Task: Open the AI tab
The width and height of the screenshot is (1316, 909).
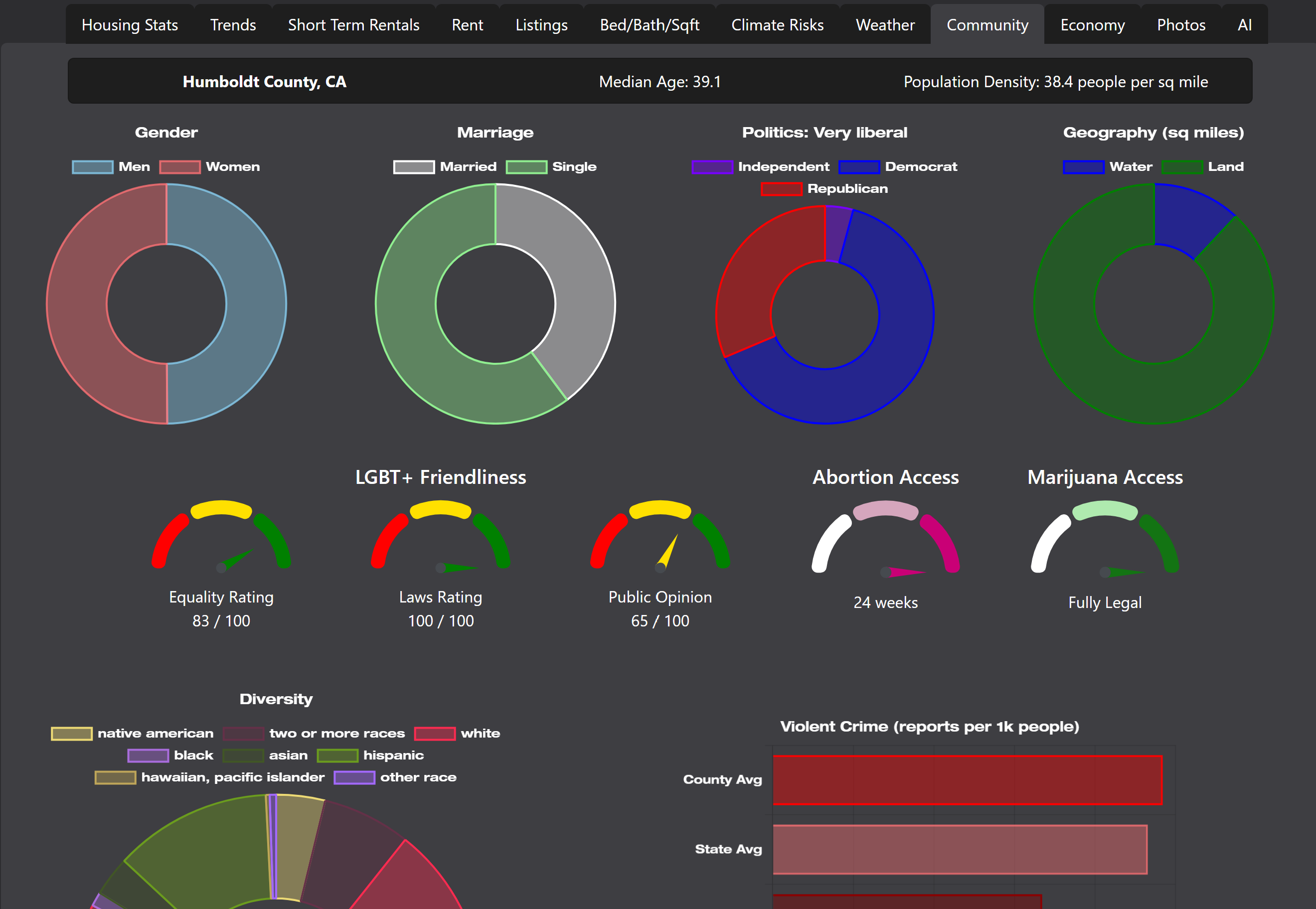Action: 1245,24
